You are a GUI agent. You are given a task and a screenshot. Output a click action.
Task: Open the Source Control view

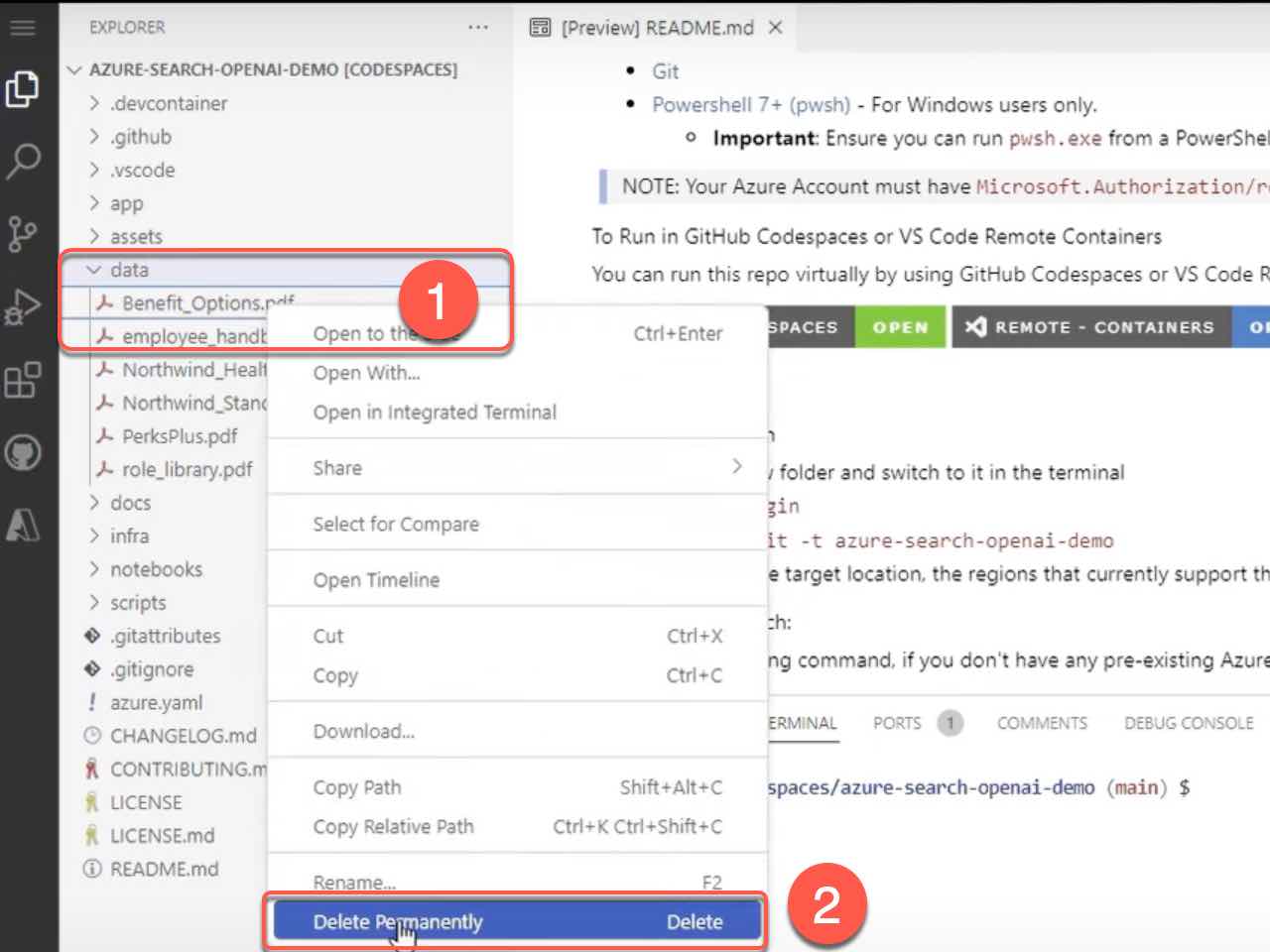pyautogui.click(x=23, y=234)
